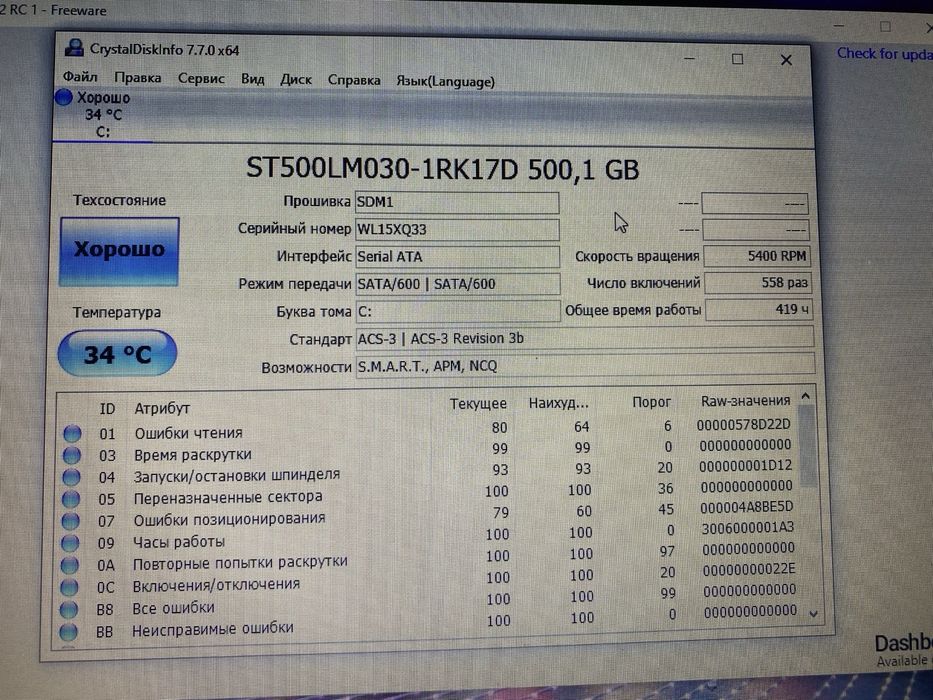Click the Raw-значения column header
Viewport: 933px width, 700px height.
[746, 401]
